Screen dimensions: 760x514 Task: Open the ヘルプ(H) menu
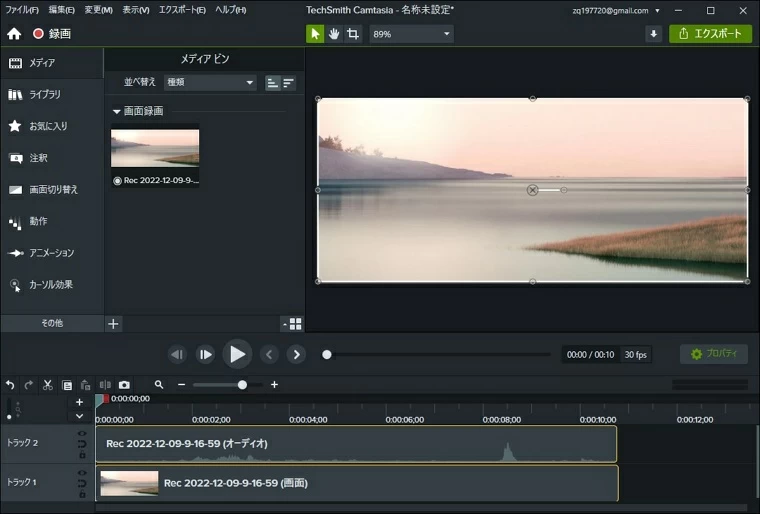point(231,10)
